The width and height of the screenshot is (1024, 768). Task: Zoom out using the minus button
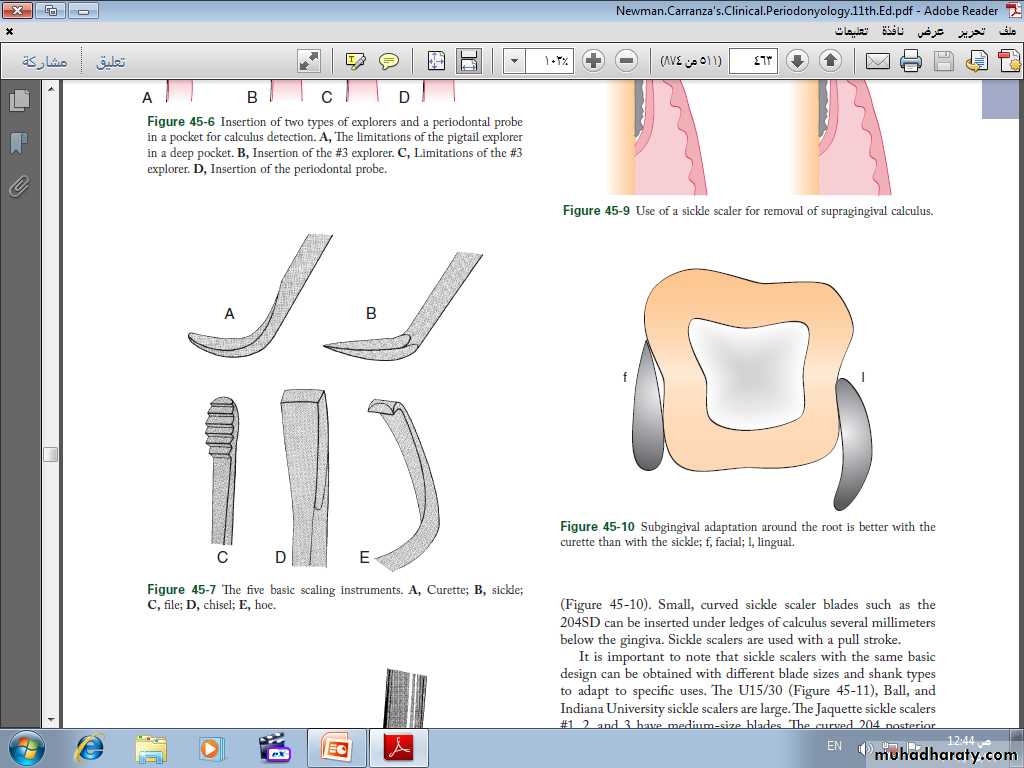626,61
